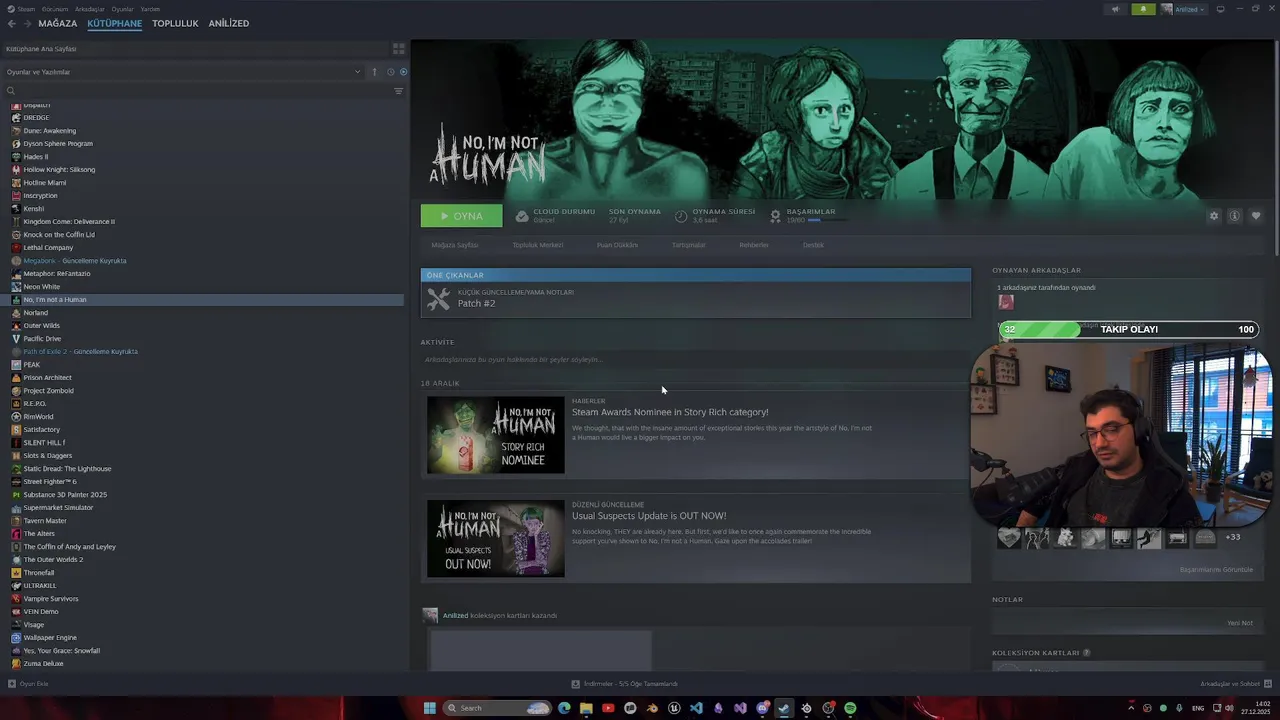Switch library to grid view icon
1280x720 pixels.
pos(398,48)
